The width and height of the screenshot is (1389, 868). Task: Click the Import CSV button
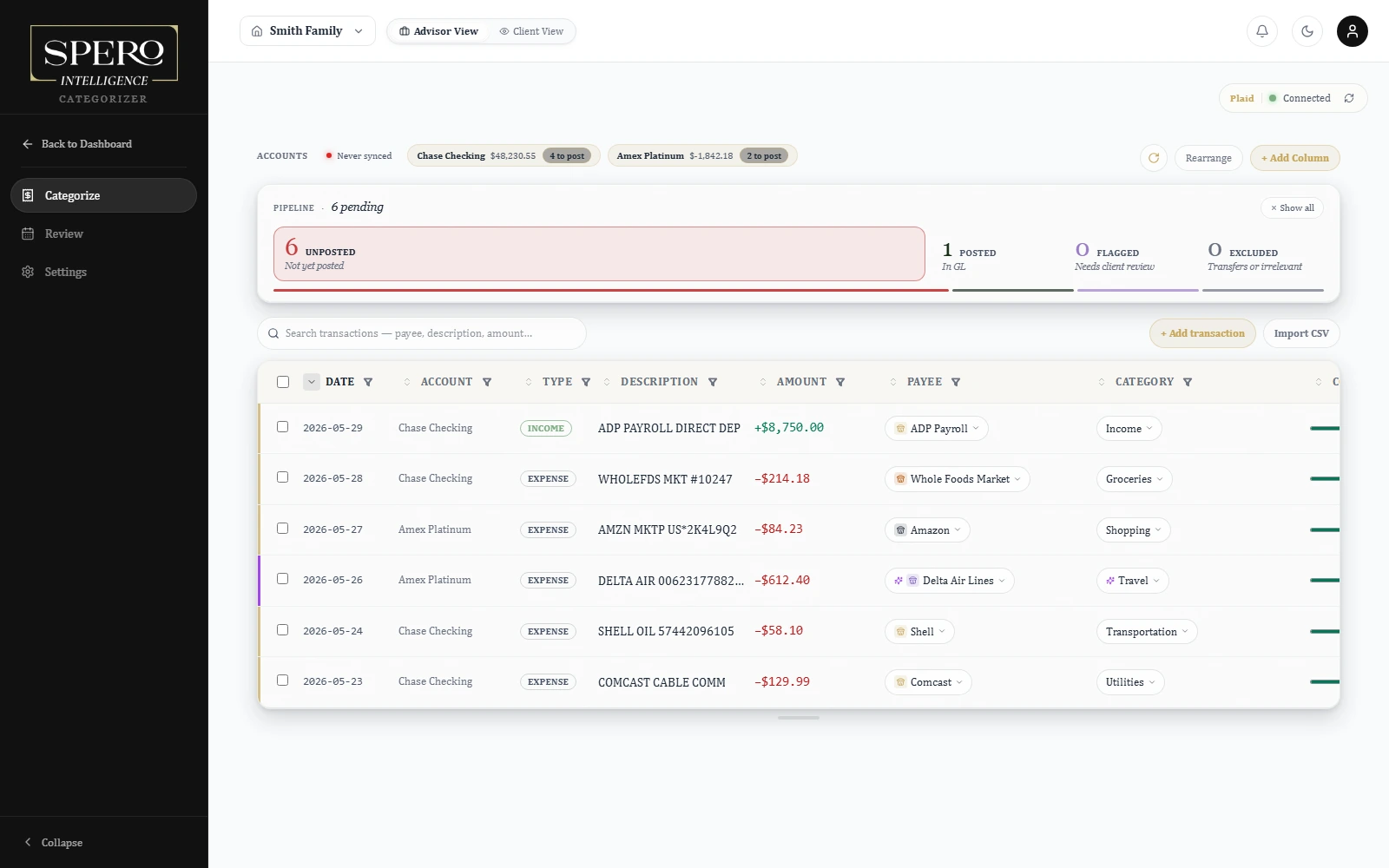coord(1301,333)
